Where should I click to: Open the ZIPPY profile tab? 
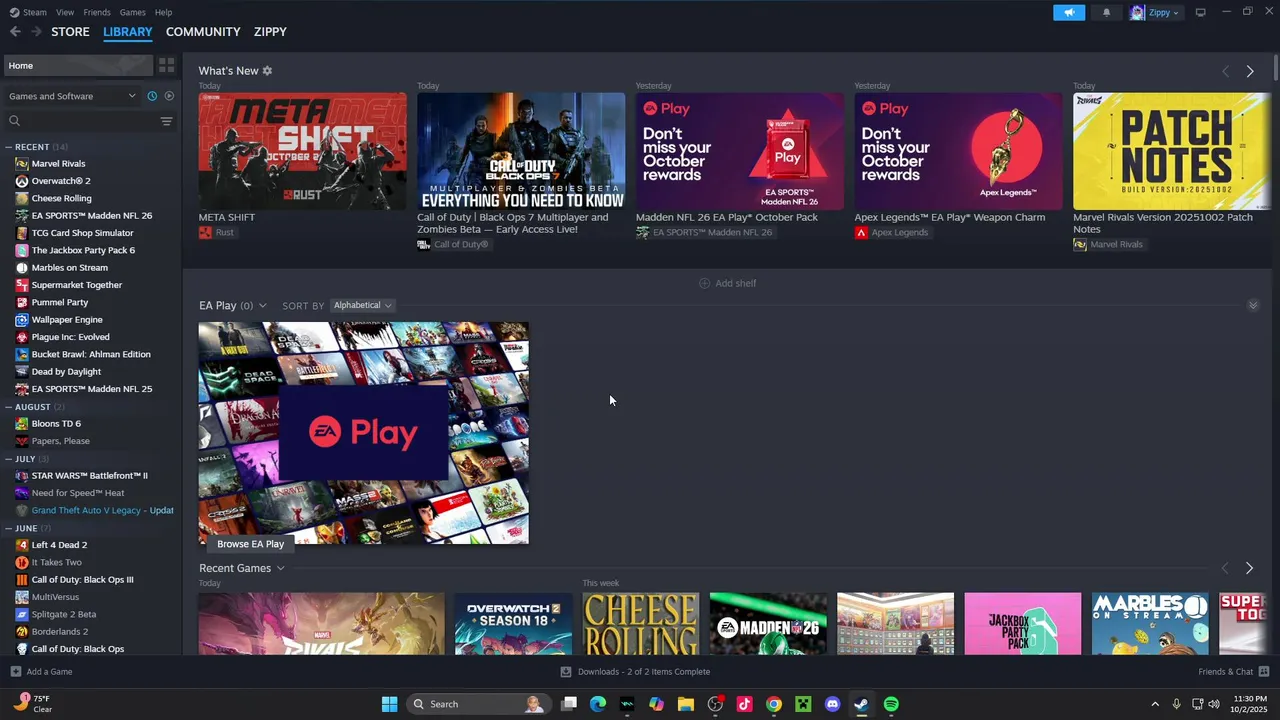click(x=270, y=32)
